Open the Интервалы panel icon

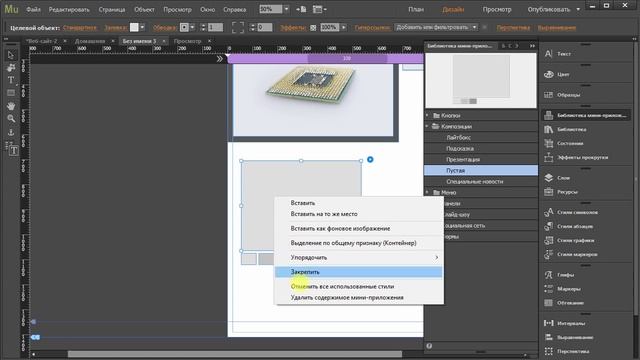coord(549,323)
